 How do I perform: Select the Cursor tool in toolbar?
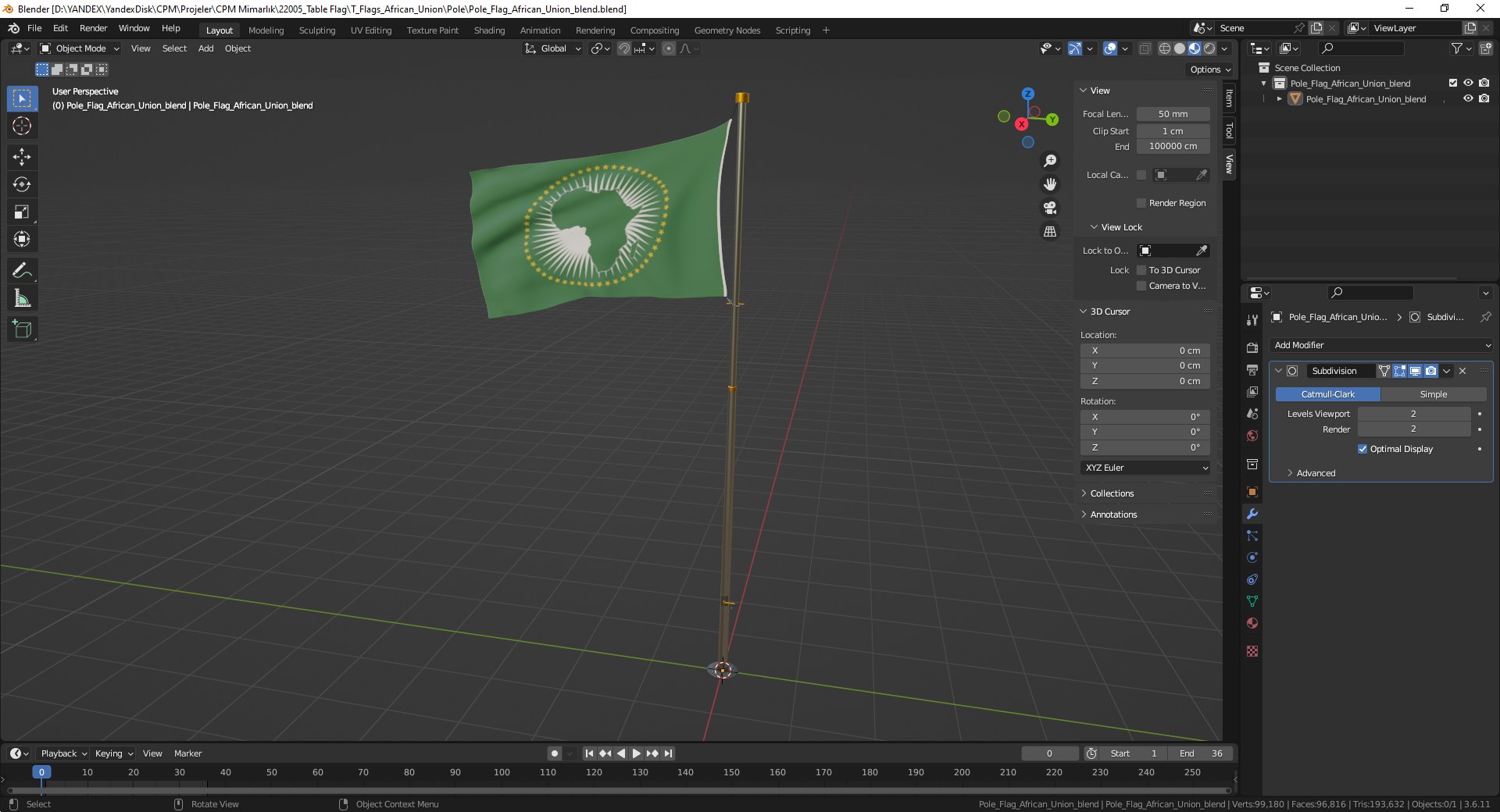click(22, 126)
